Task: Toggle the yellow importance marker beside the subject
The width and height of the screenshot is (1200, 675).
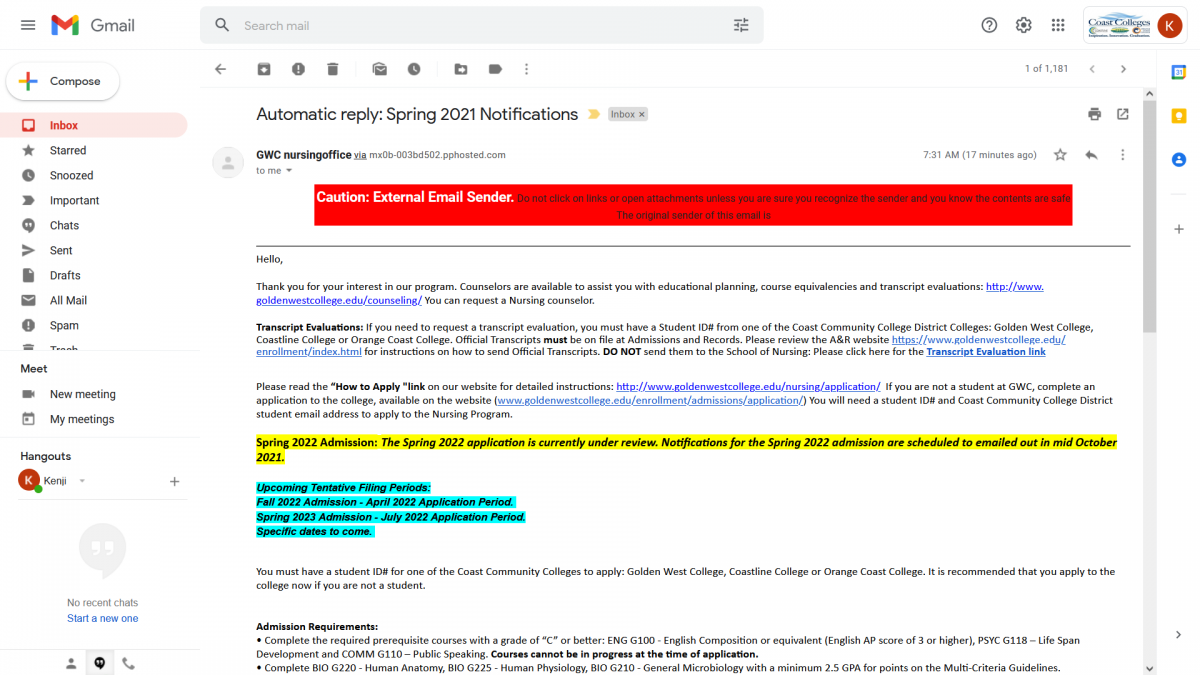Action: coord(594,114)
